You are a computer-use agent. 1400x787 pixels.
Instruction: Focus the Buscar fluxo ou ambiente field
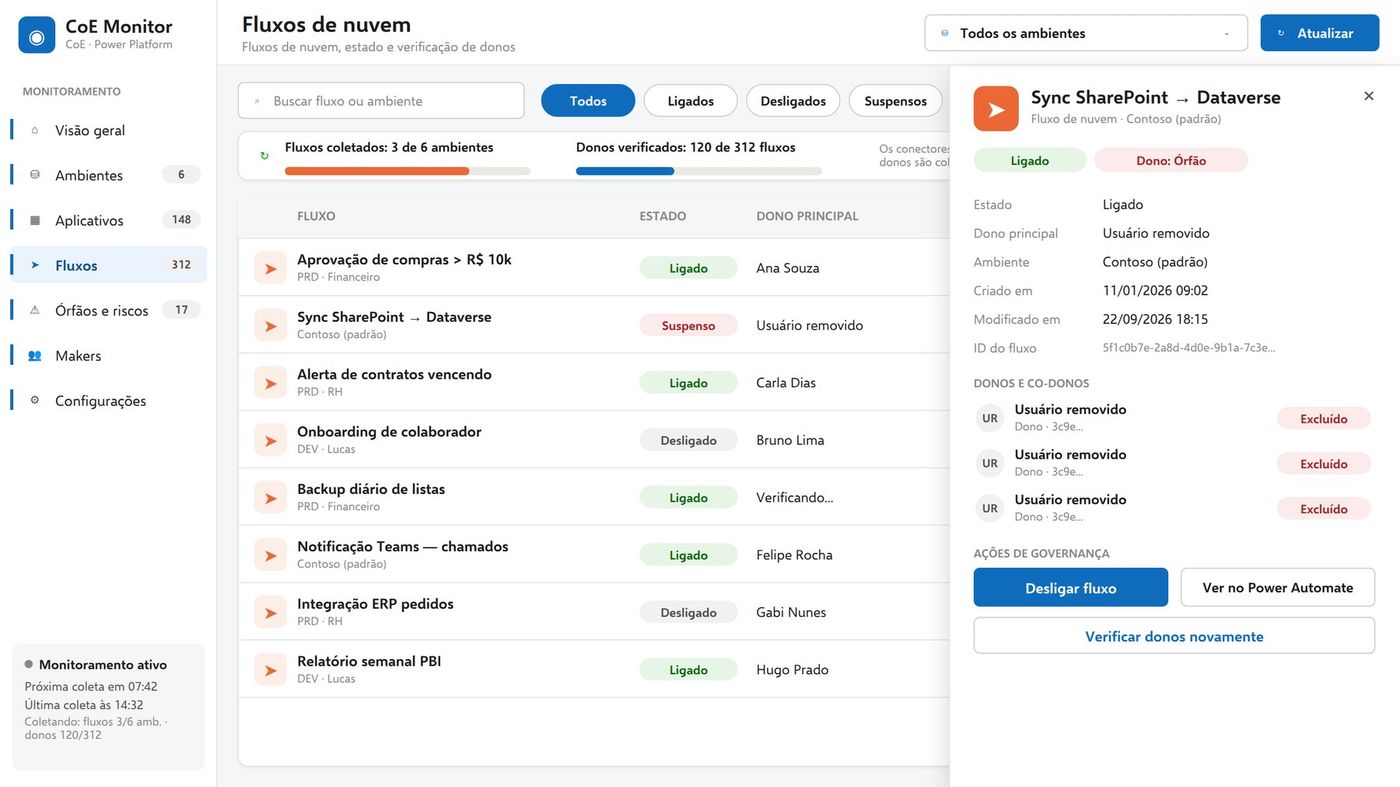pyautogui.click(x=381, y=101)
